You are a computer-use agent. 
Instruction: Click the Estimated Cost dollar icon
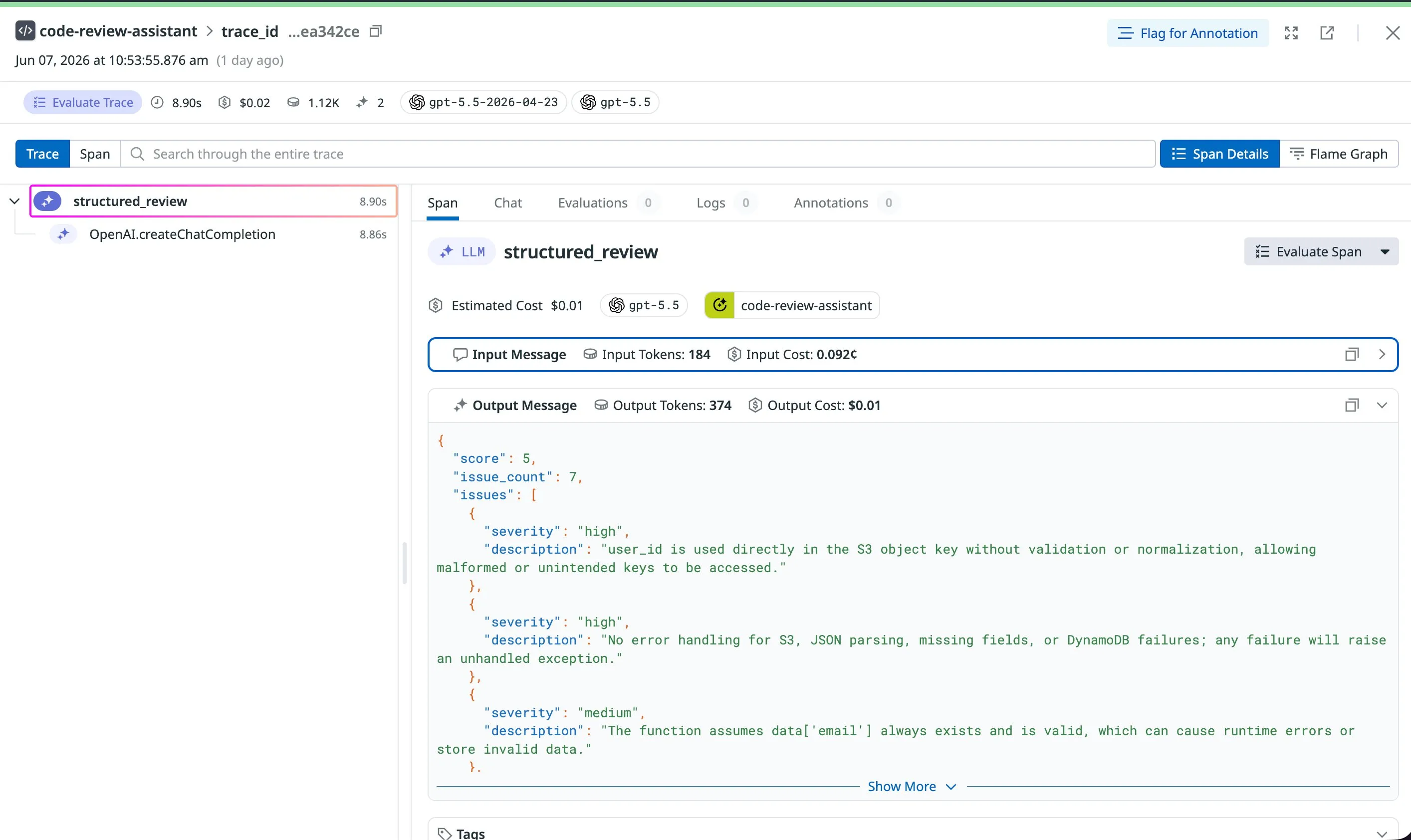click(436, 306)
